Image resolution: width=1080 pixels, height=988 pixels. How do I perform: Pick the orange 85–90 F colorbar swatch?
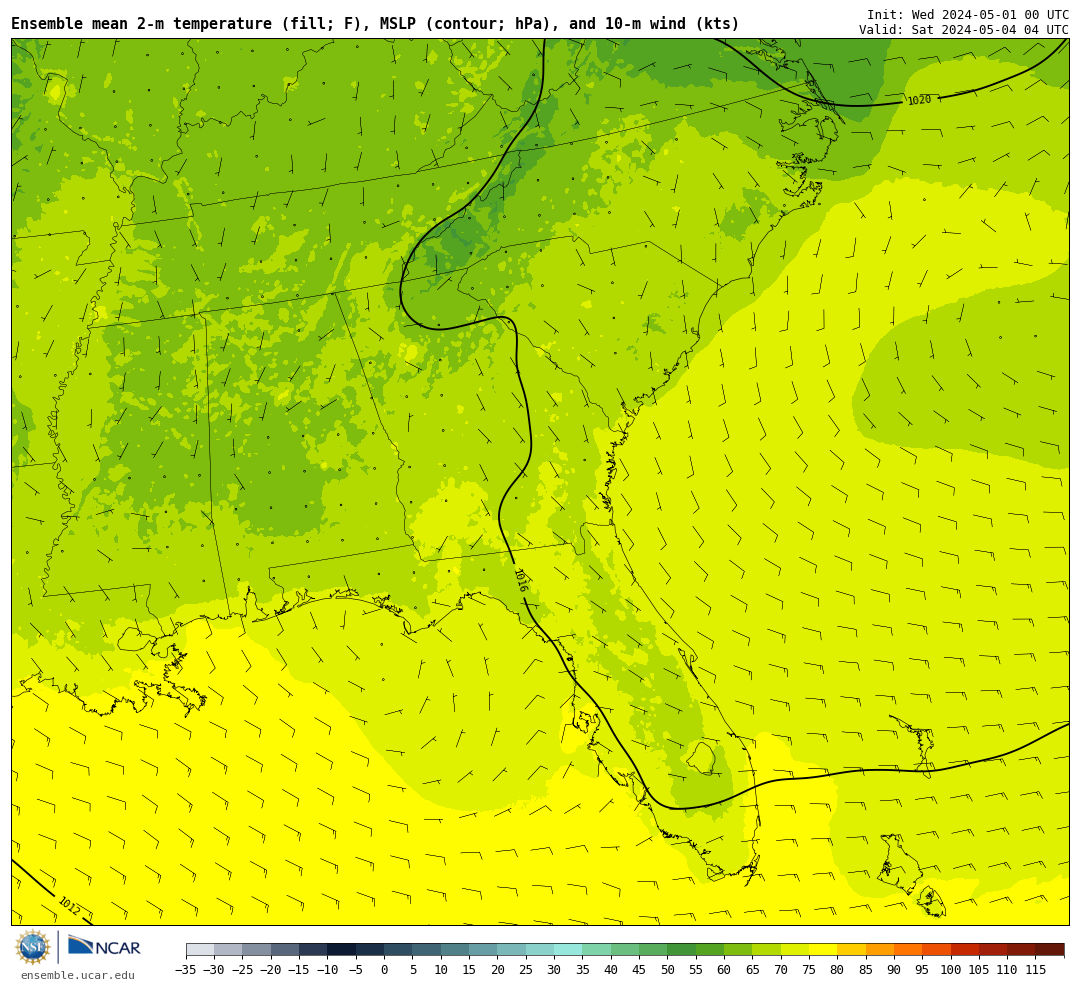pyautogui.click(x=880, y=950)
